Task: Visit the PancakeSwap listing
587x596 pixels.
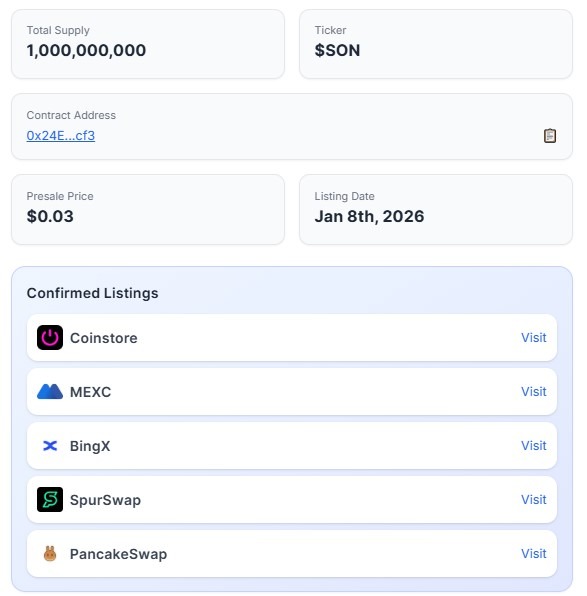Action: point(533,553)
